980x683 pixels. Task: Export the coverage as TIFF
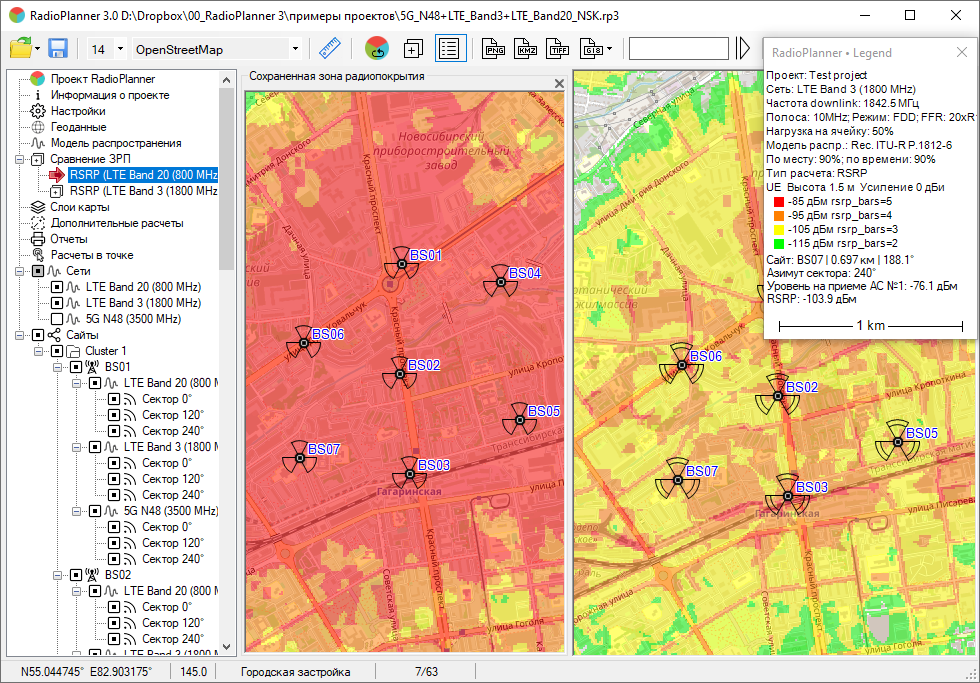pos(558,48)
